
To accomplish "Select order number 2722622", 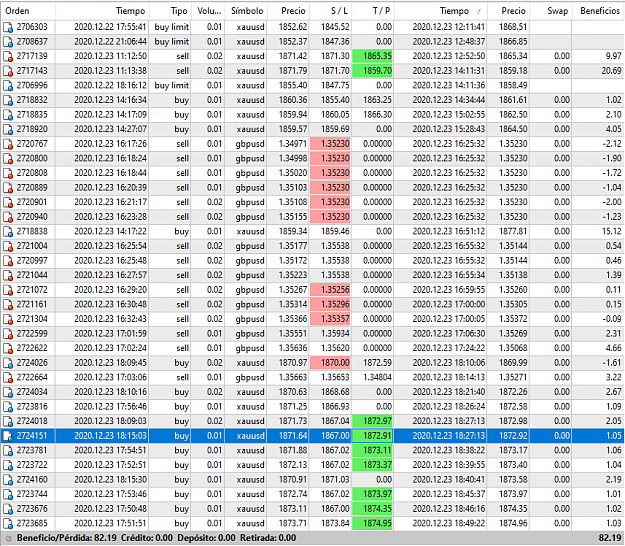I will click(32, 348).
